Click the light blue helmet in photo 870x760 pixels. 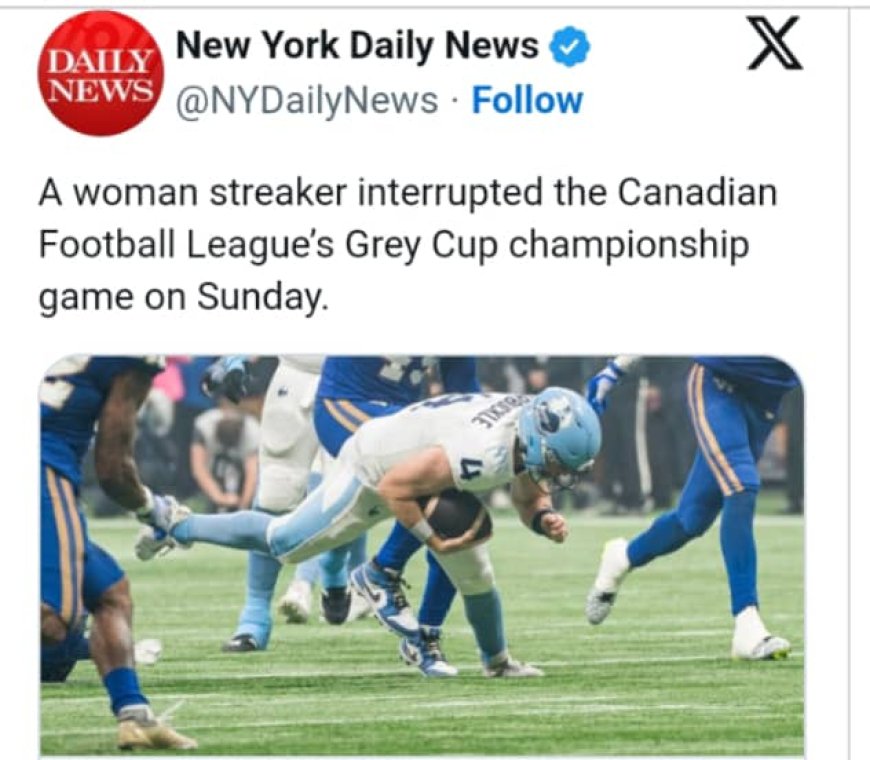pos(561,434)
